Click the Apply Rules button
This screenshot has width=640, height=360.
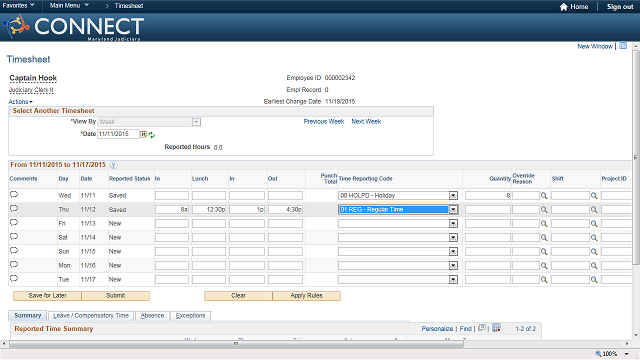(307, 296)
